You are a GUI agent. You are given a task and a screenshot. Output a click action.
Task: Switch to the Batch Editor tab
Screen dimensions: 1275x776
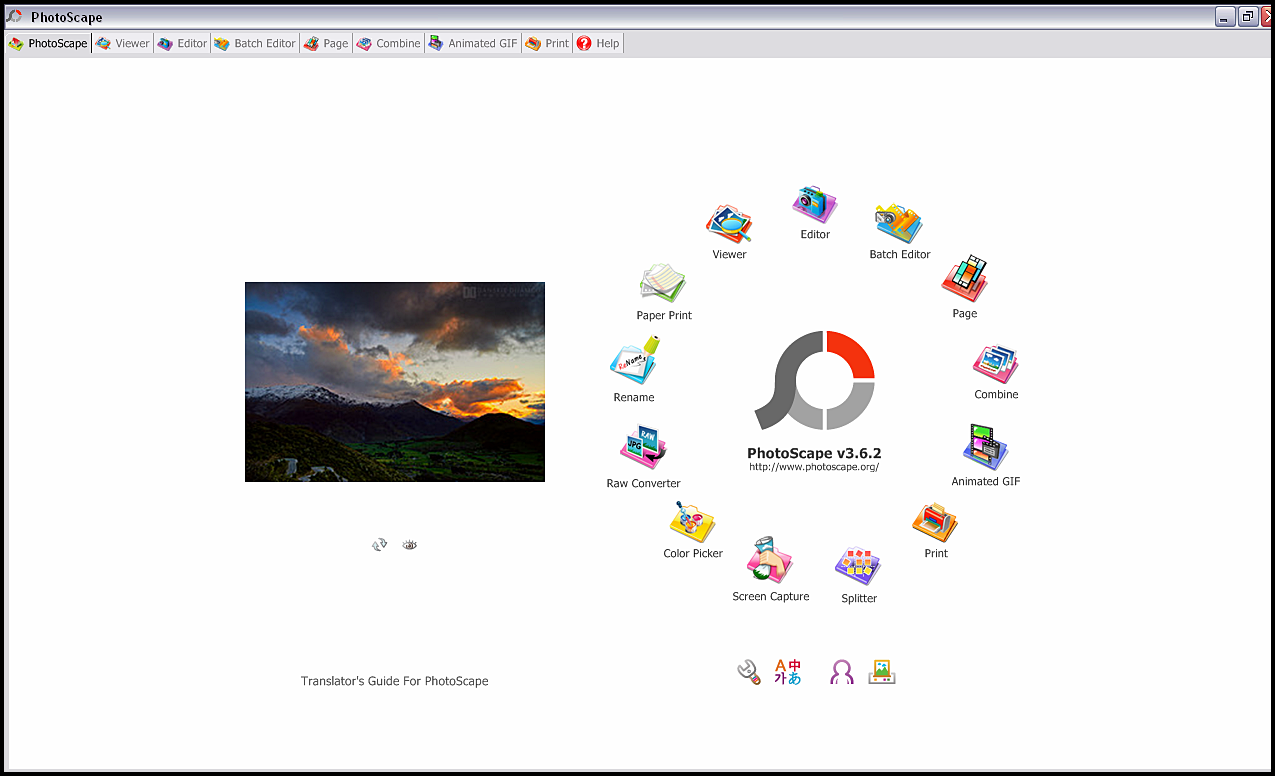tap(255, 44)
